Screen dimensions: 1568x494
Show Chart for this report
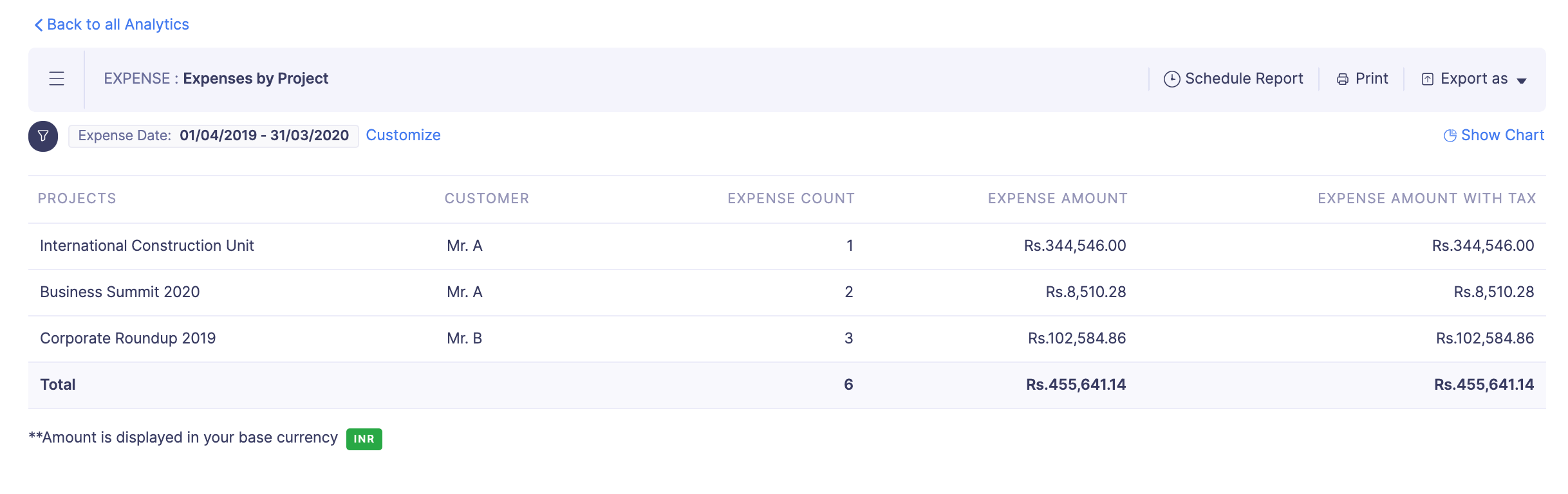(1502, 135)
